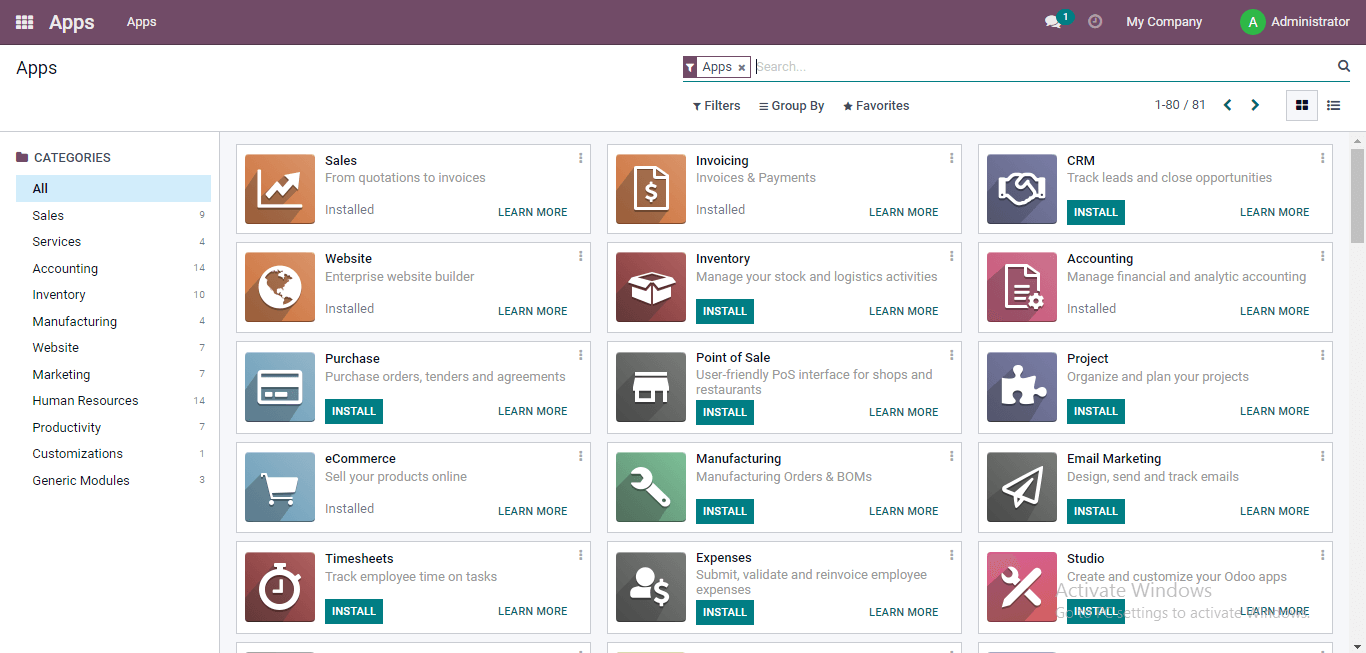Open the Filters dropdown
1366x653 pixels.
717,106
